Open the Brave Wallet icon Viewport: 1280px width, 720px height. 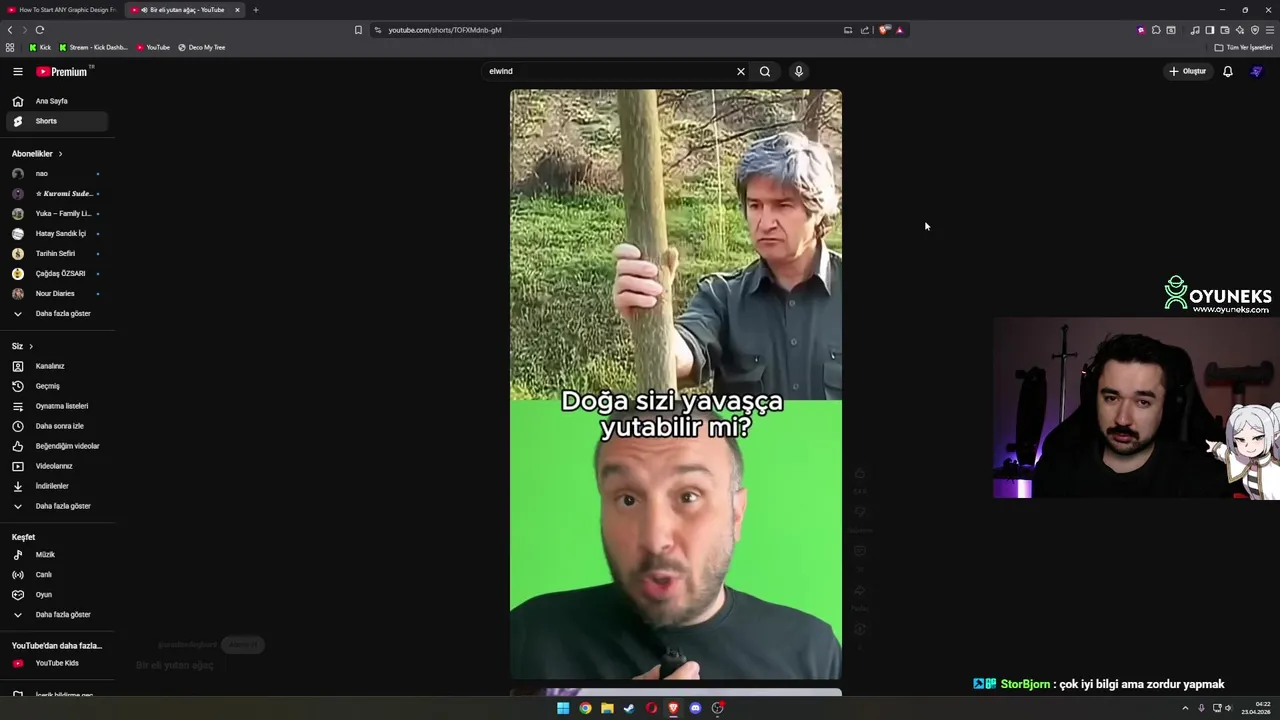[x=1224, y=30]
